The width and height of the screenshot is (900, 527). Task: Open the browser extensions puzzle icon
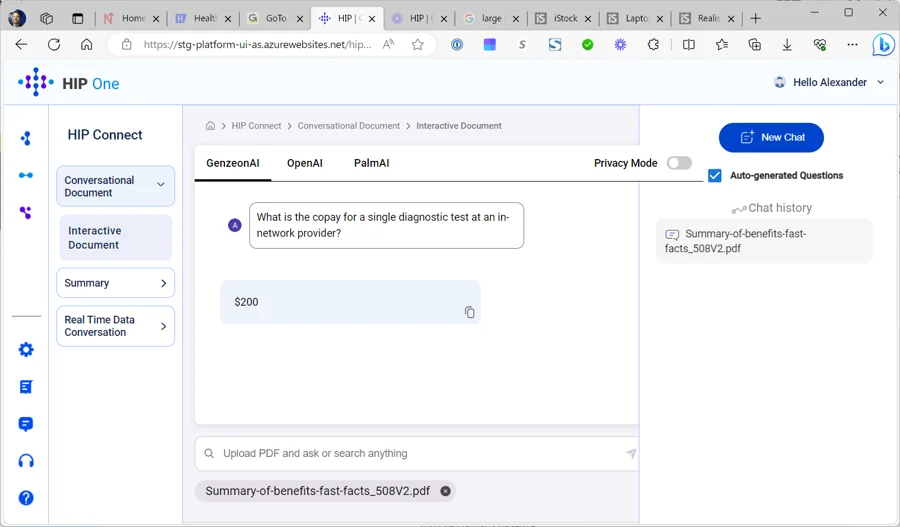(653, 44)
